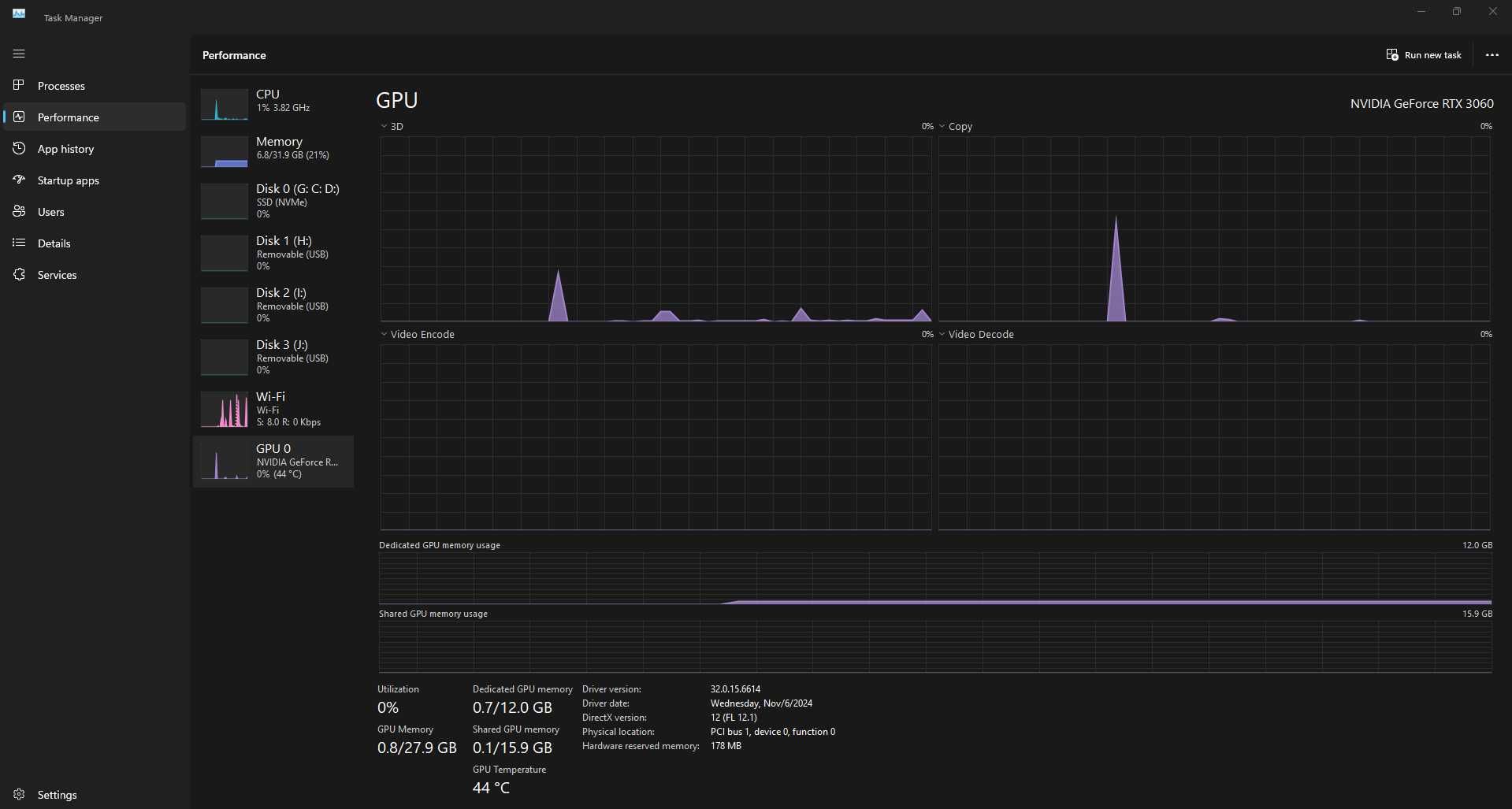
Task: Click the large GPU heading
Action: 396,100
